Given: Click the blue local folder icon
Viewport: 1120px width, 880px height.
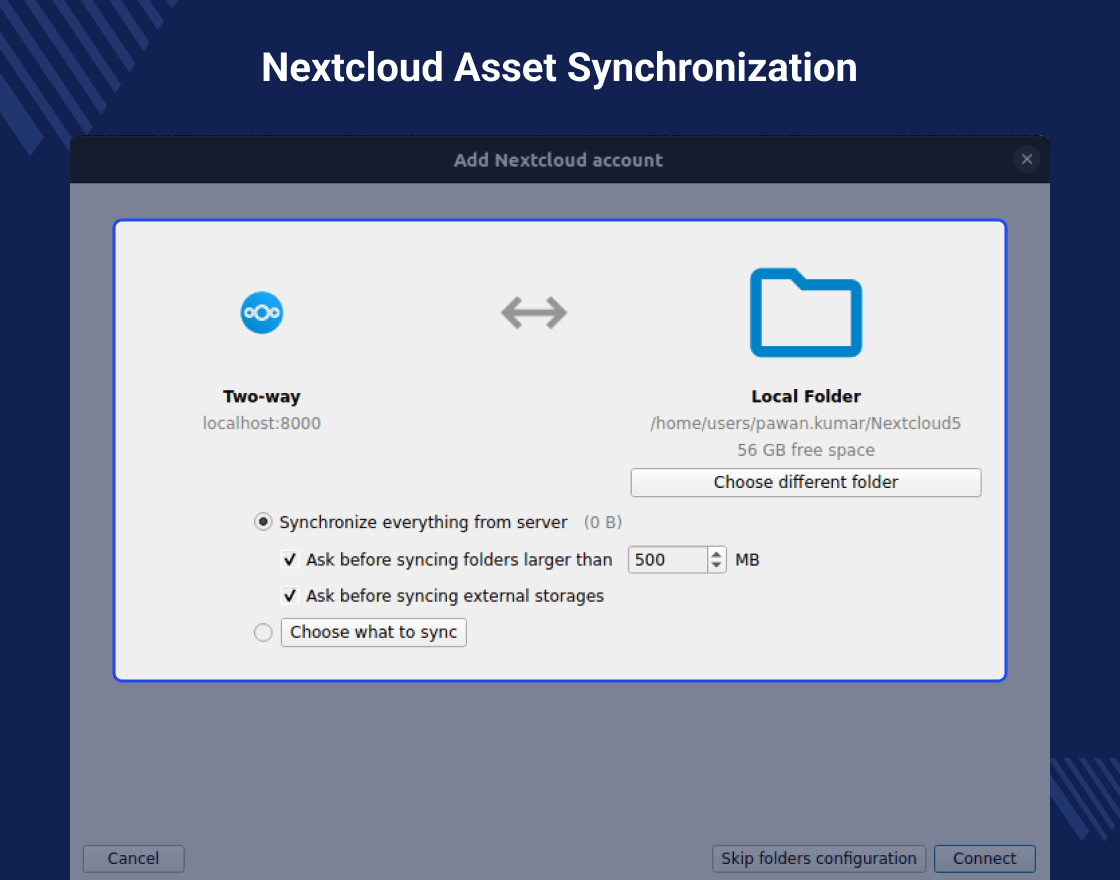Looking at the screenshot, I should (806, 312).
